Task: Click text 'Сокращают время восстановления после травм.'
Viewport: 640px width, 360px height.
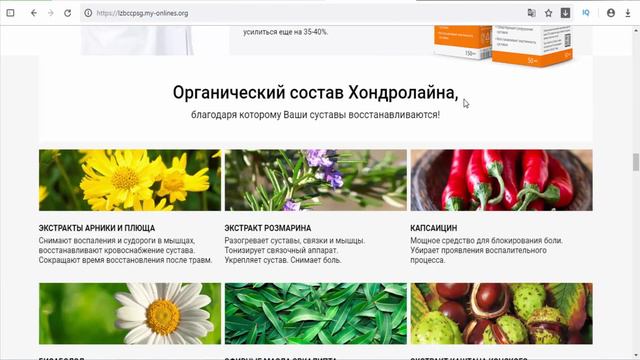Action: [125, 260]
